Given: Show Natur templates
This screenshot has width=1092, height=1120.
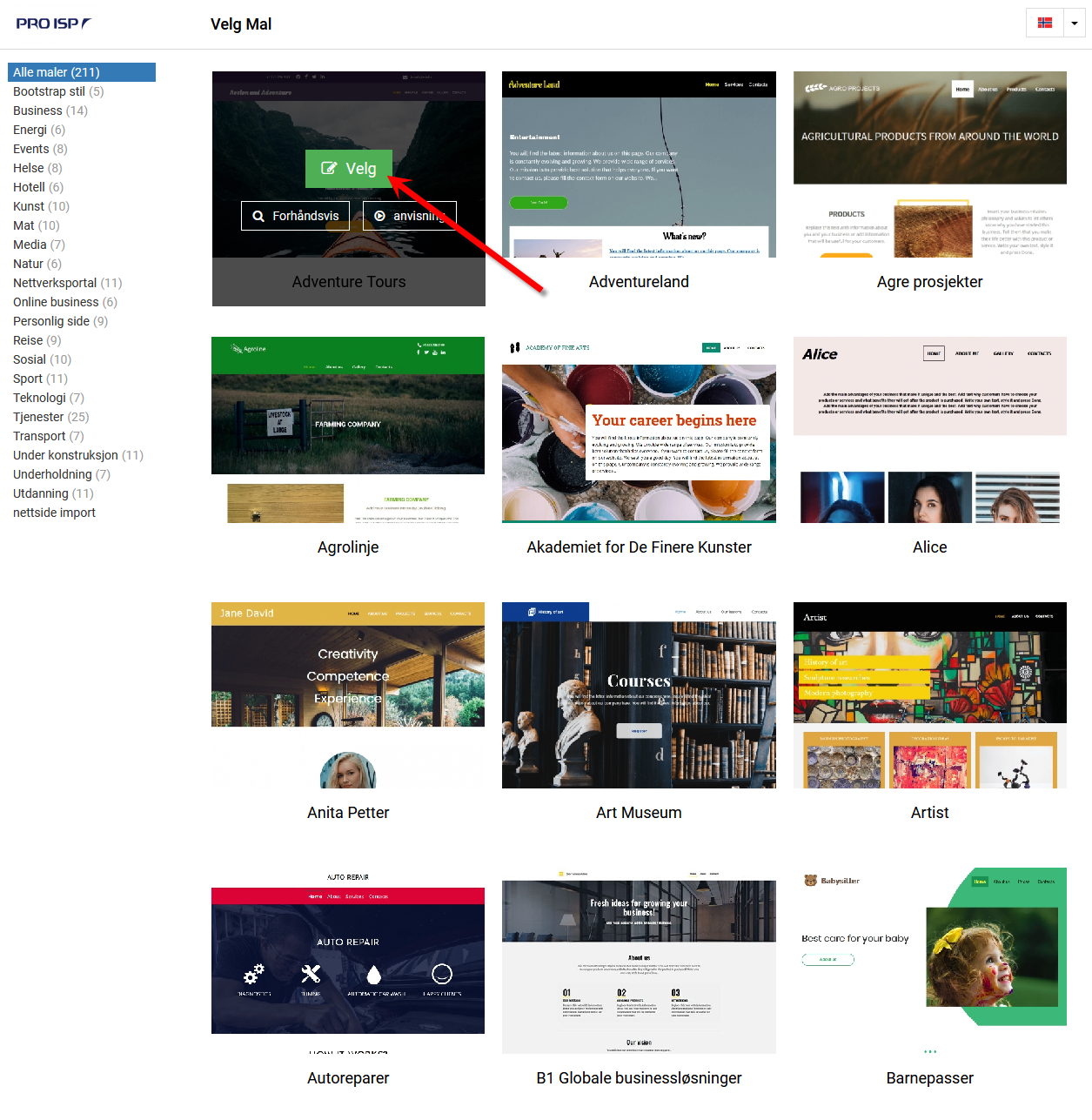Looking at the screenshot, I should 37,264.
